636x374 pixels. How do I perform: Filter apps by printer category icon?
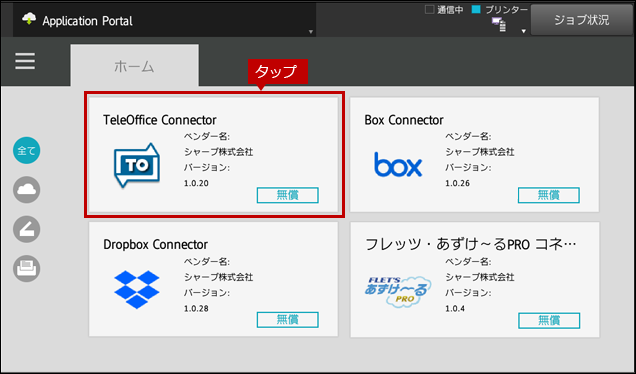[x=26, y=268]
